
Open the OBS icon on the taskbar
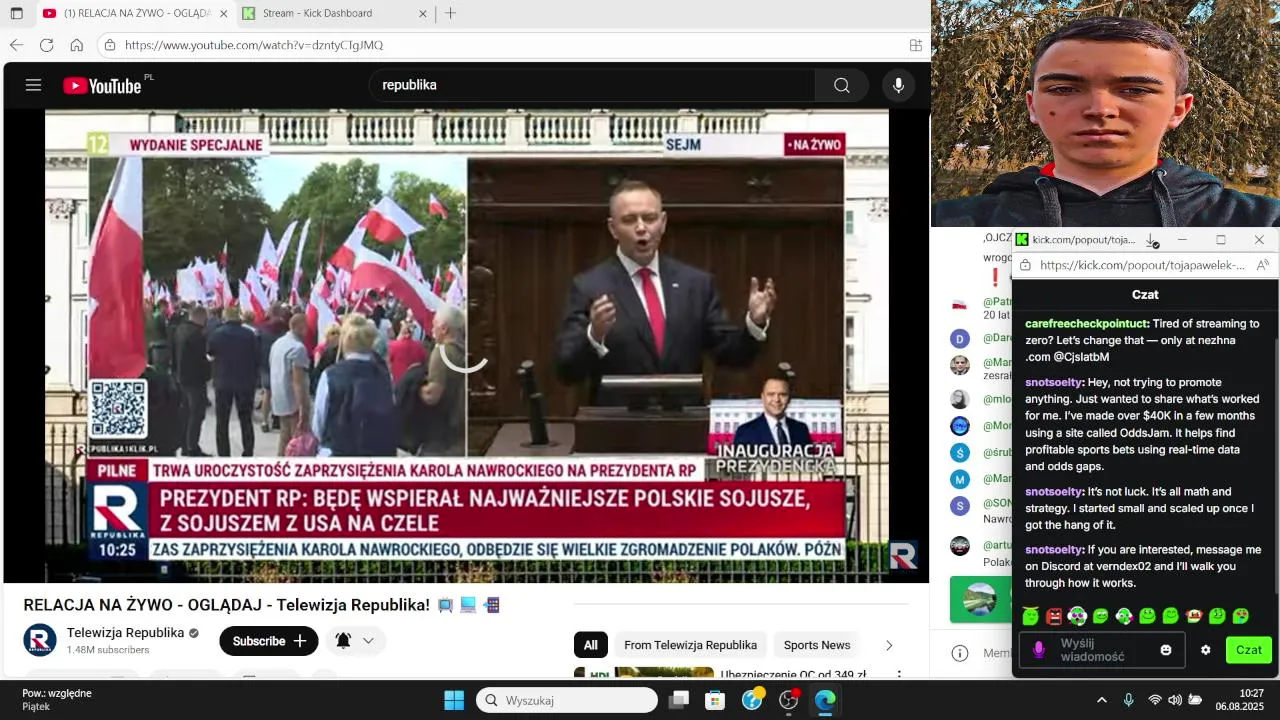click(789, 700)
